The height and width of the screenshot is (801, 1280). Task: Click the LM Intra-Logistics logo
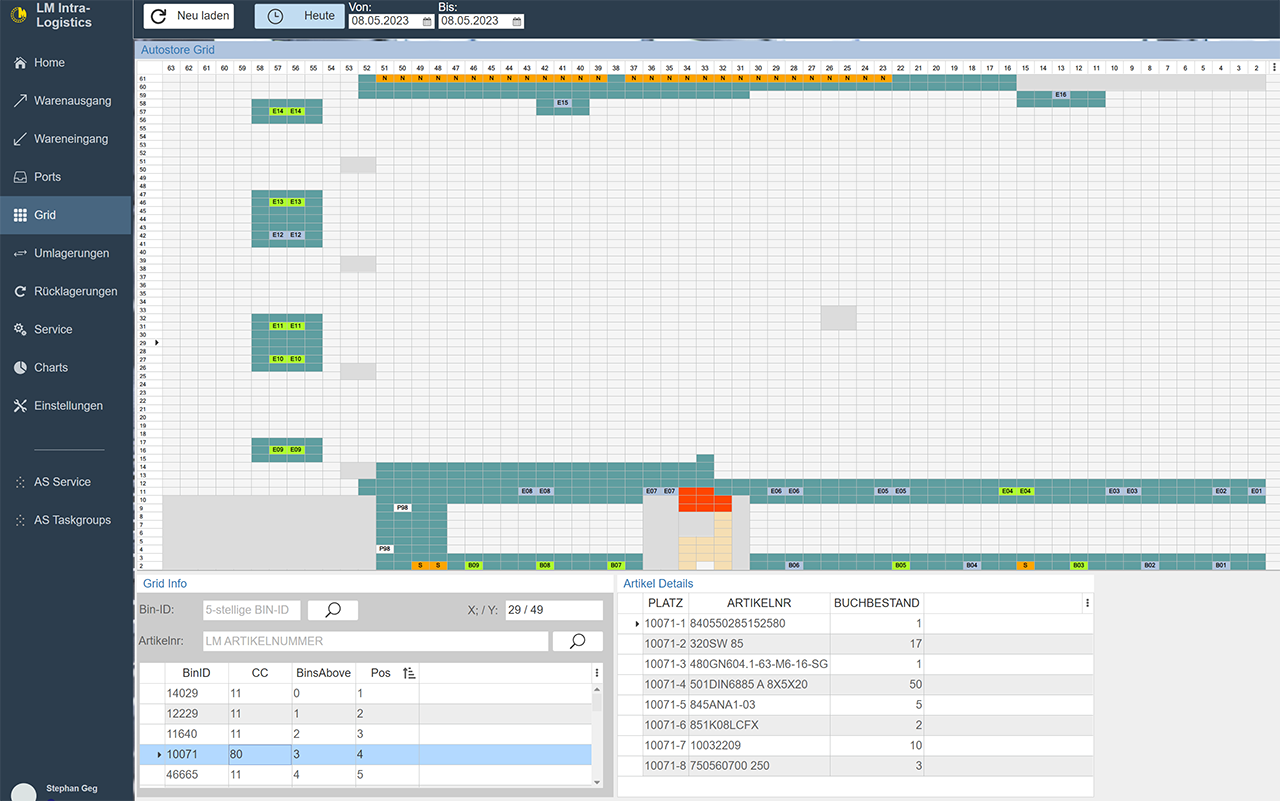18,15
